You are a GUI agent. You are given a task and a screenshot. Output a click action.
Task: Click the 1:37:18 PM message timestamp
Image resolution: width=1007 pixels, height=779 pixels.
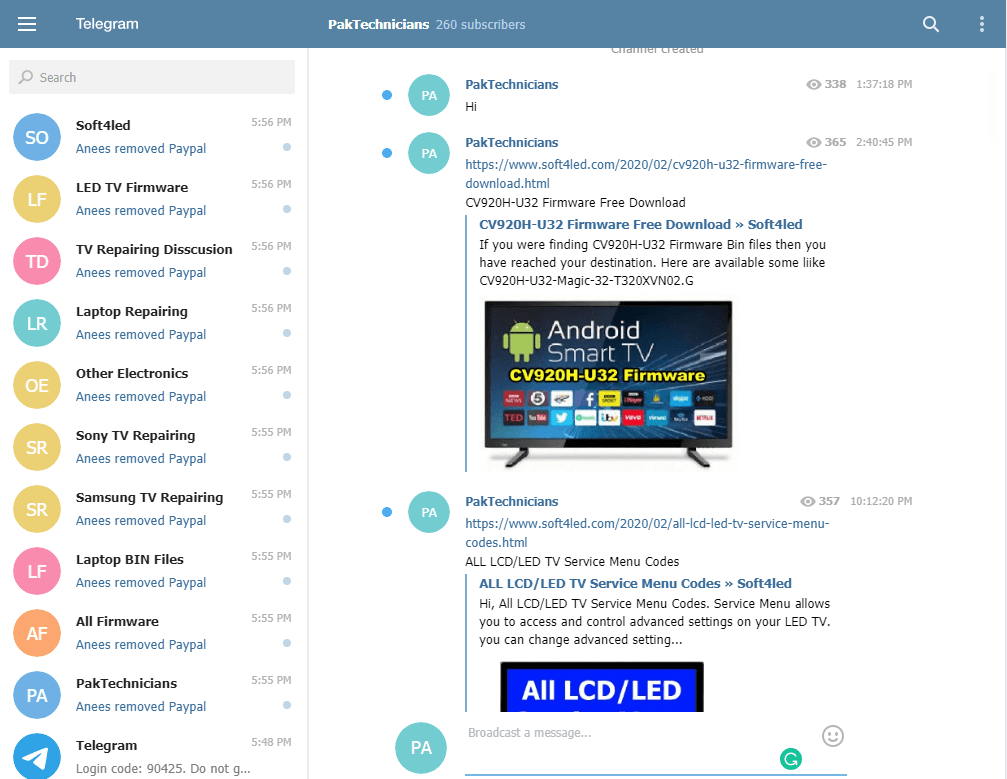(884, 84)
